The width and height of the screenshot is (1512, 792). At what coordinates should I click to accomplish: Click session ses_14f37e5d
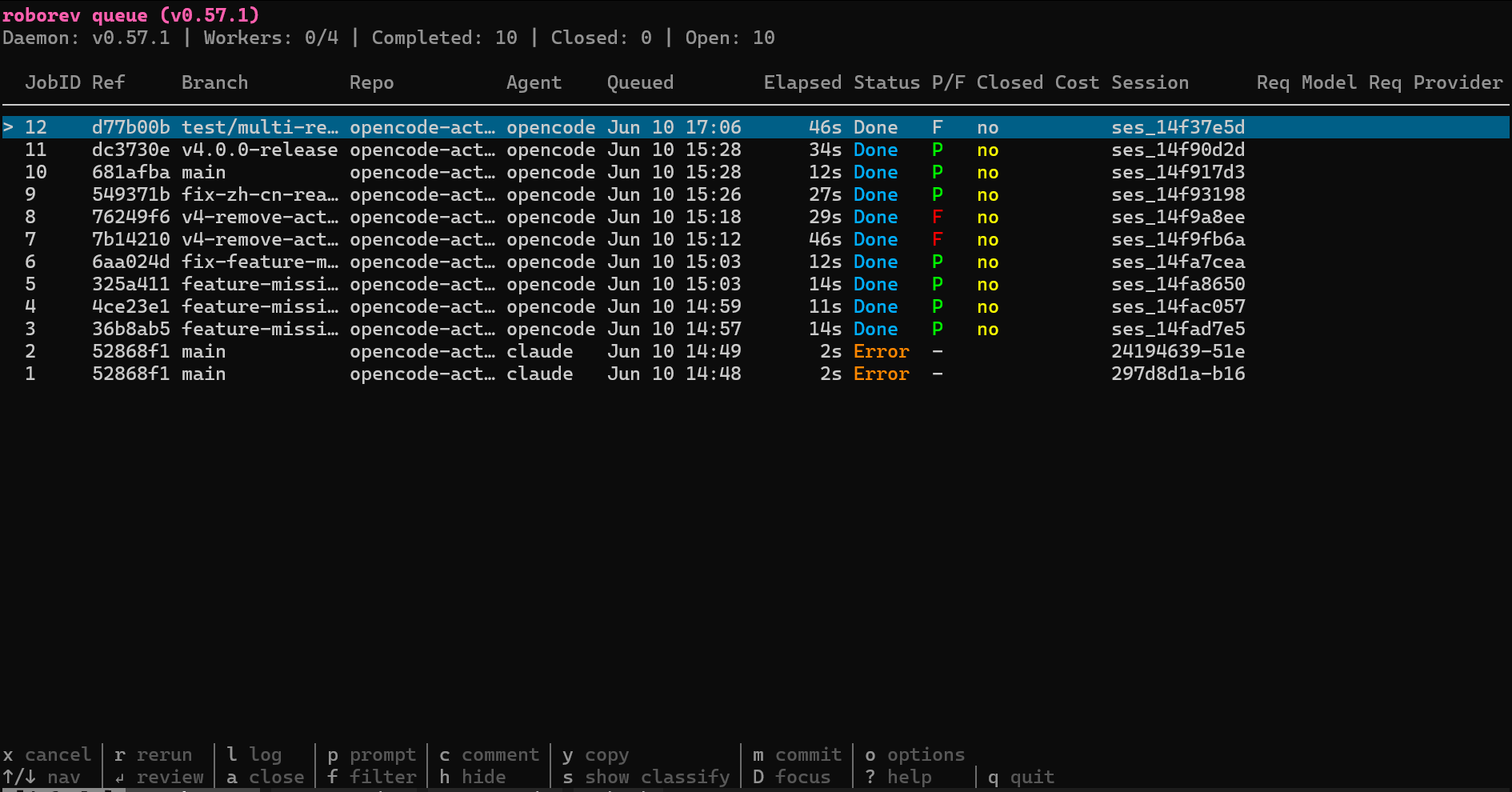tap(1178, 127)
